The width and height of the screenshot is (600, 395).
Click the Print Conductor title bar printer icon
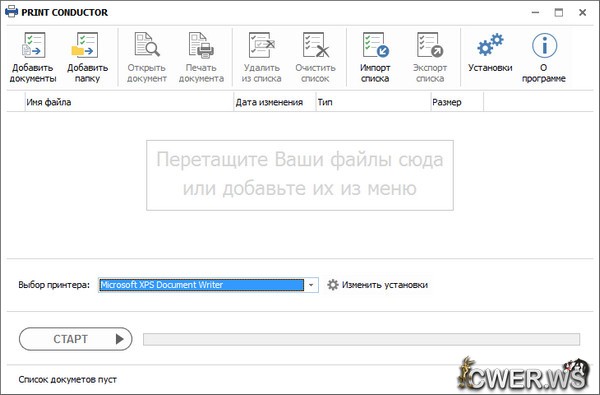(x=11, y=12)
